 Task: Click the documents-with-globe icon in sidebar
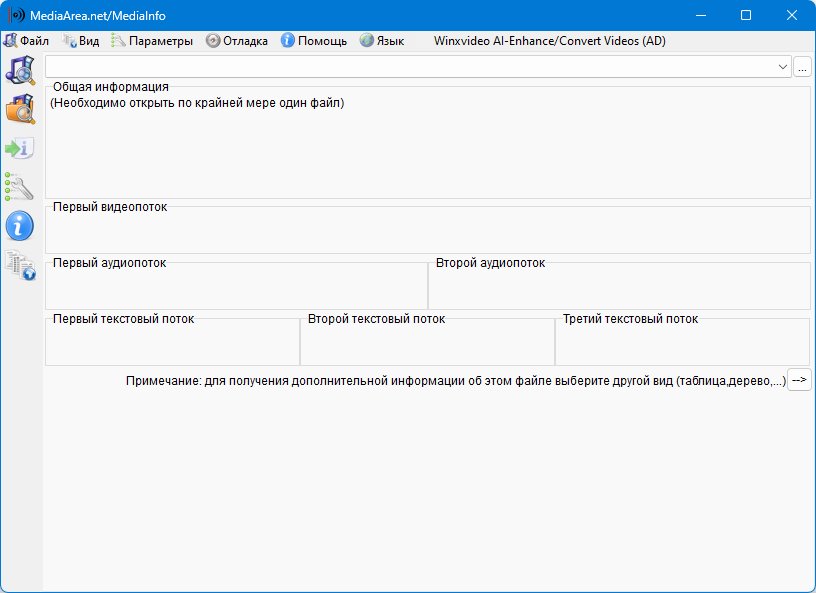click(x=20, y=264)
